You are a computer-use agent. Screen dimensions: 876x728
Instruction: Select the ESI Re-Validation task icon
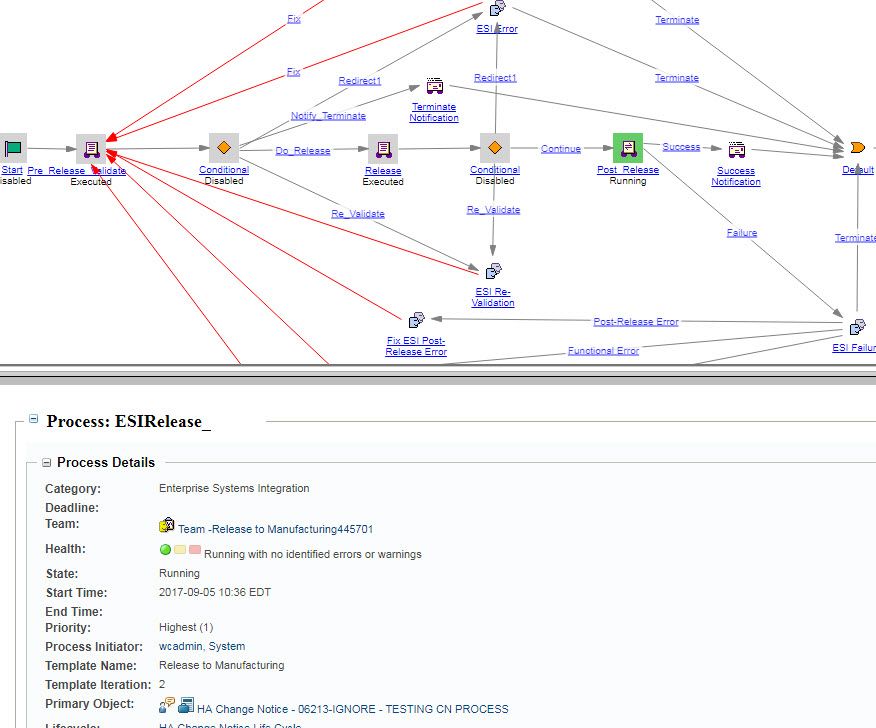[x=493, y=271]
